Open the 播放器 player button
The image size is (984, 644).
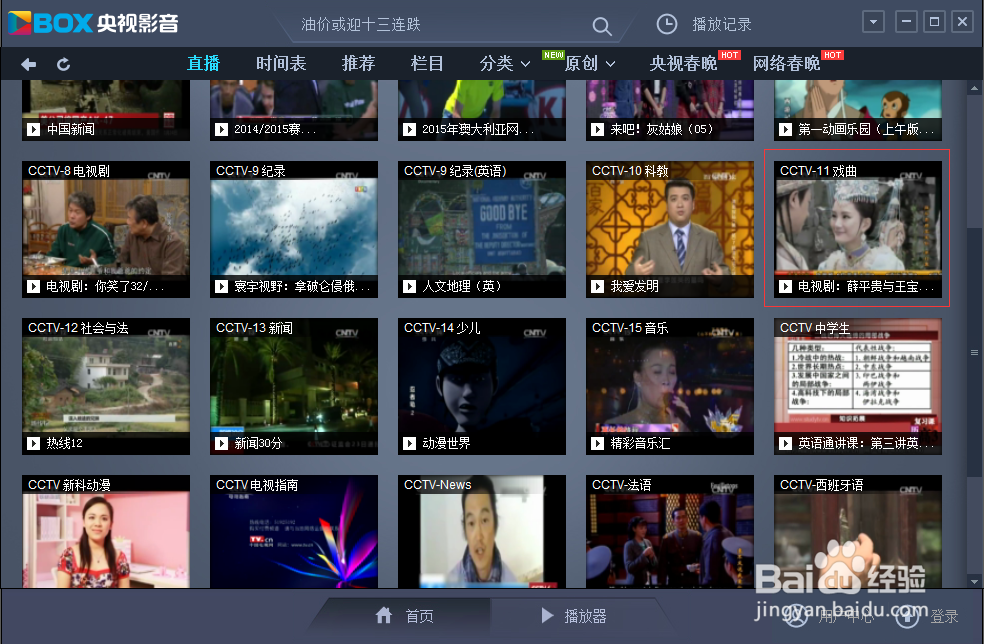(x=574, y=616)
